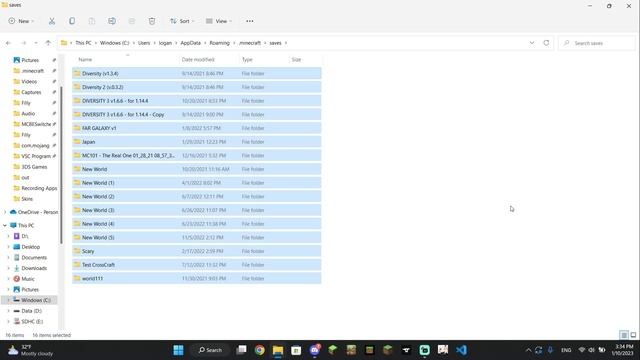Click the Search saves input field
This screenshot has width=640, height=360.
pos(597,43)
